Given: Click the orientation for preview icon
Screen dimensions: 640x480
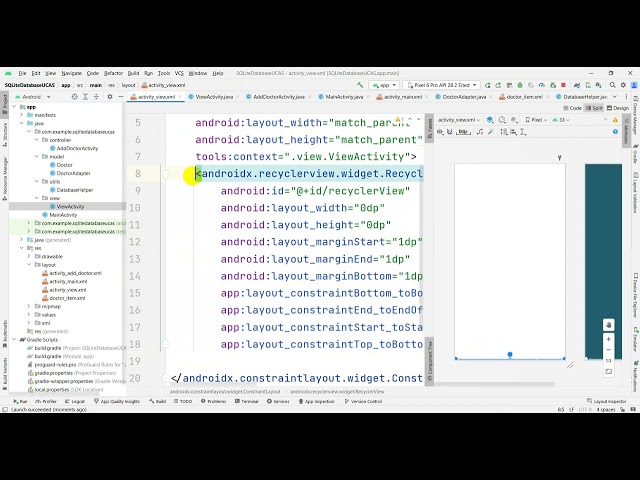Looking at the screenshot, I should pos(502,120).
